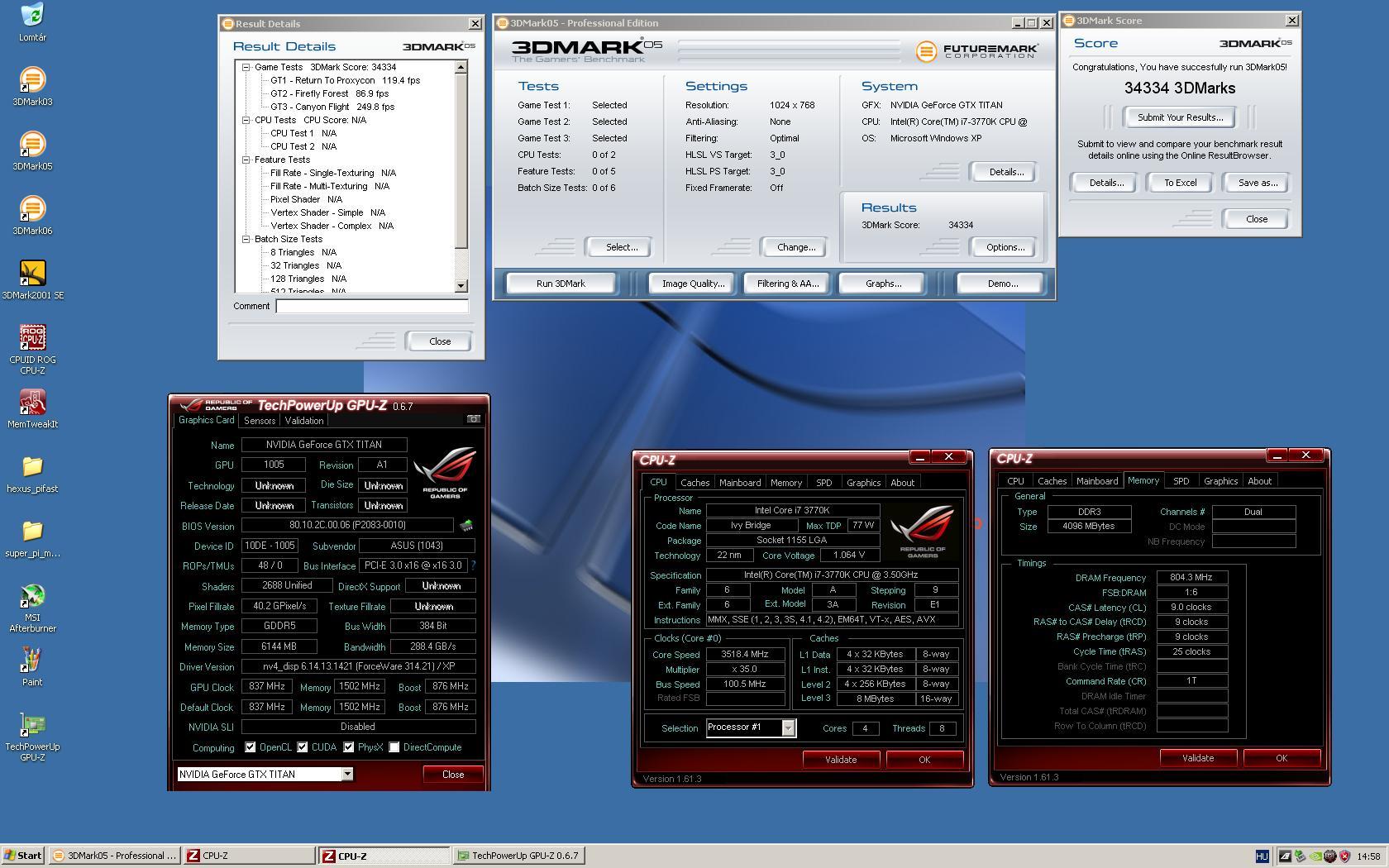Click the GPU-Z screenshot camera icon
1389x868 pixels.
[474, 419]
